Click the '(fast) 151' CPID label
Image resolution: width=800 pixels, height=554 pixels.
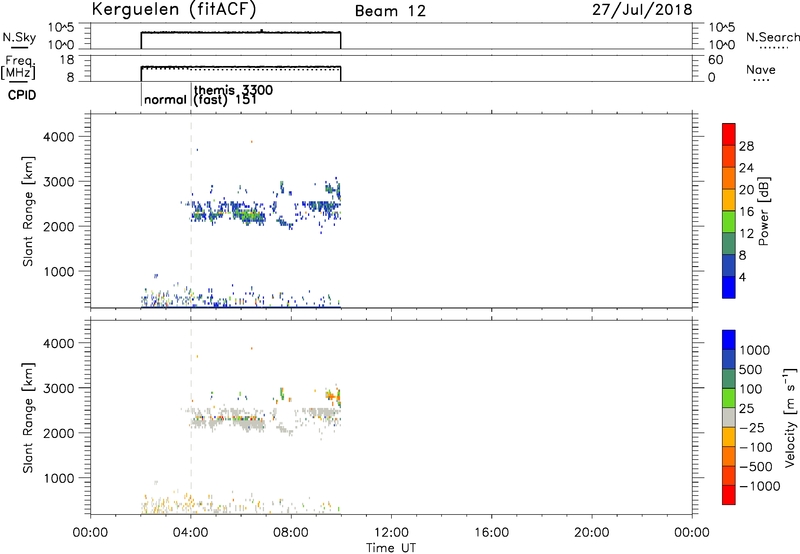225,99
